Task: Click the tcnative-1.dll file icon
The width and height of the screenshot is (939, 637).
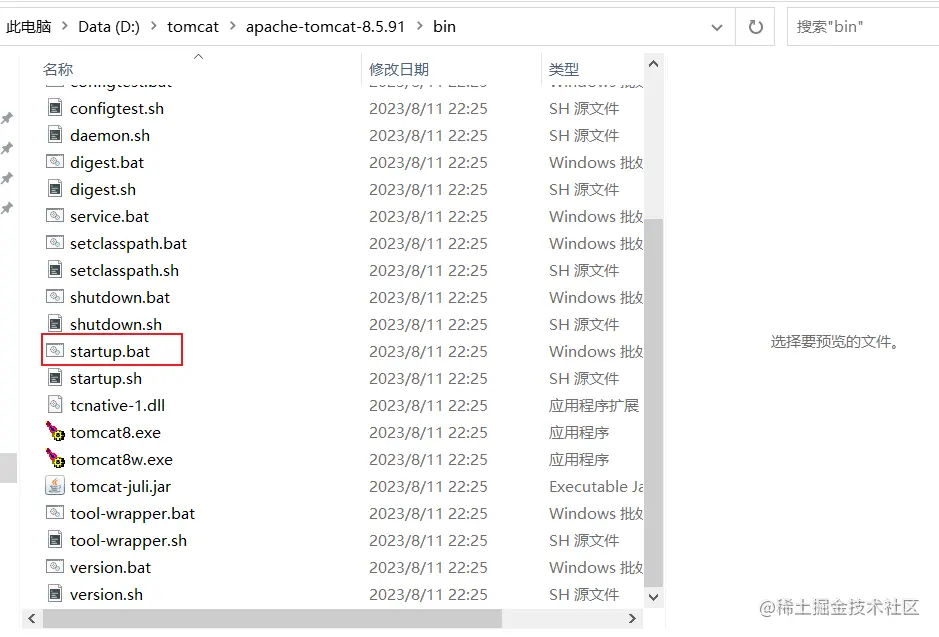Action: click(55, 405)
